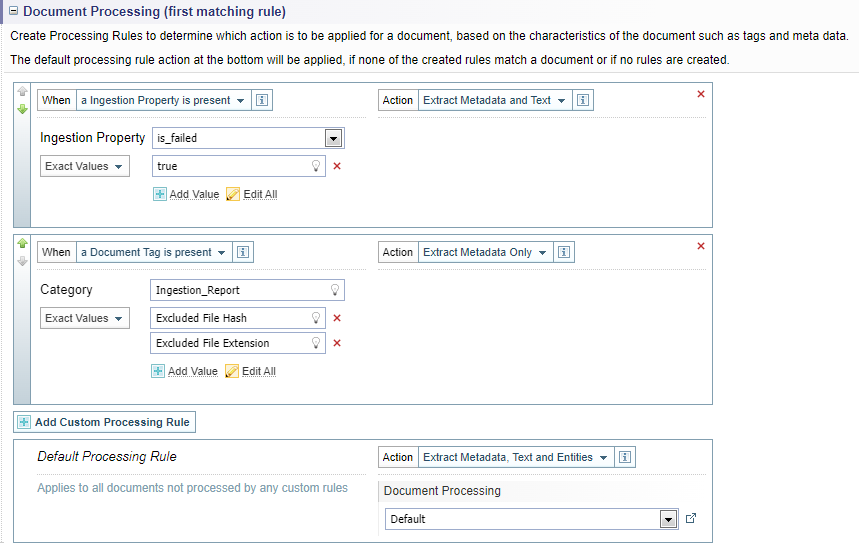859x544 pixels.
Task: Change the Extract Metadata Only action dropdown
Action: (484, 252)
